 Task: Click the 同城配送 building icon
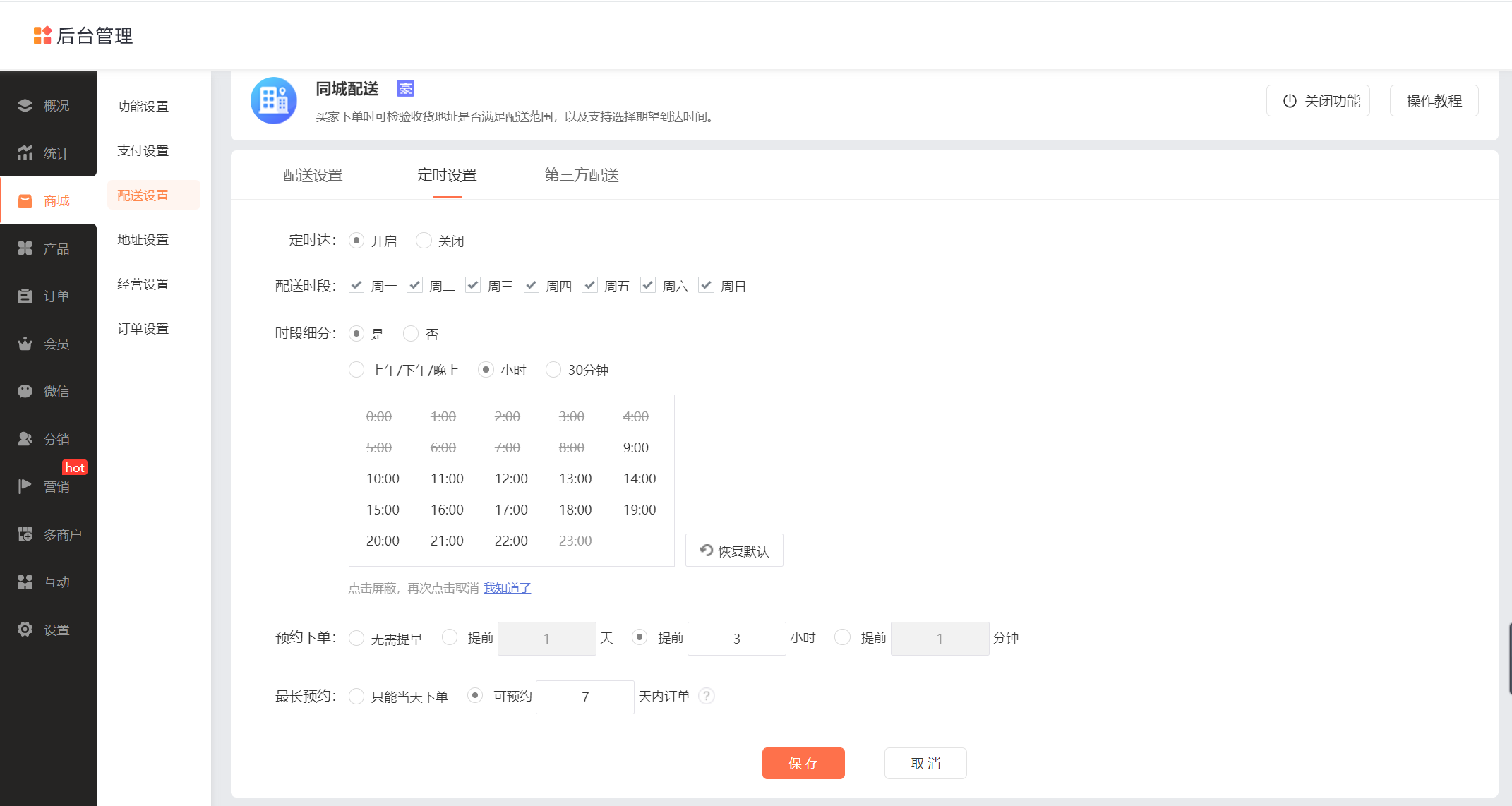click(x=274, y=100)
